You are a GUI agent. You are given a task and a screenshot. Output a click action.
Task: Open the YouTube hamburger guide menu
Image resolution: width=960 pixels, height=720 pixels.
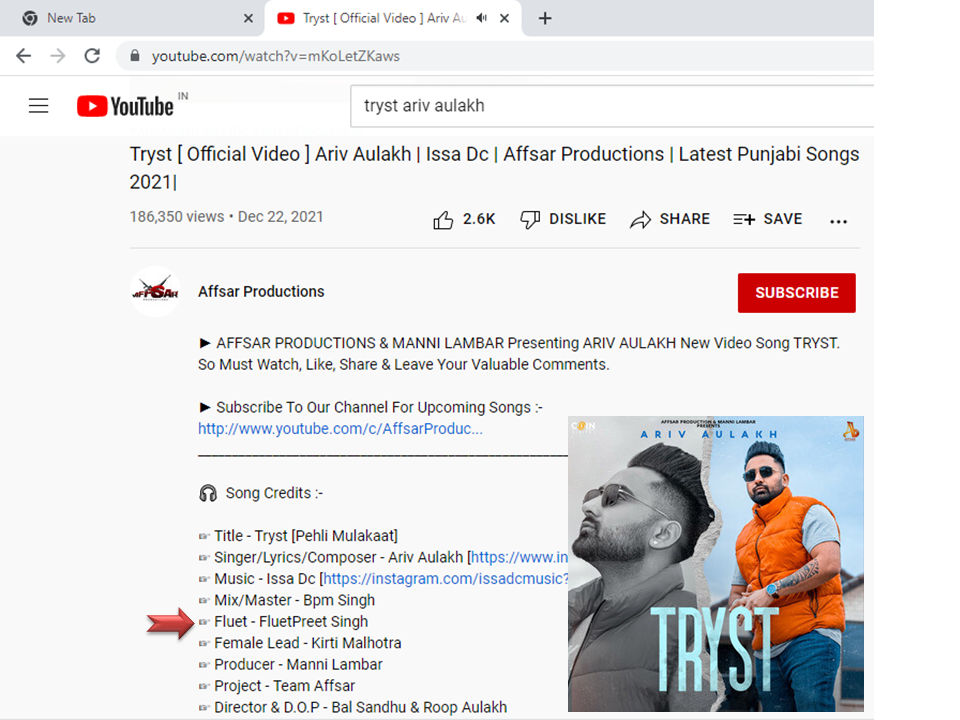click(38, 106)
